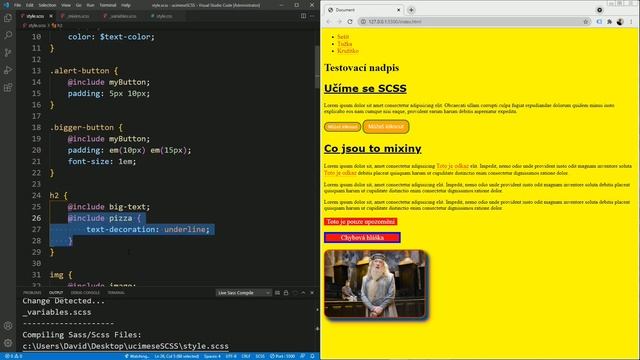Open the notifications bell in status bar
The width and height of the screenshot is (640, 360).
(312, 356)
